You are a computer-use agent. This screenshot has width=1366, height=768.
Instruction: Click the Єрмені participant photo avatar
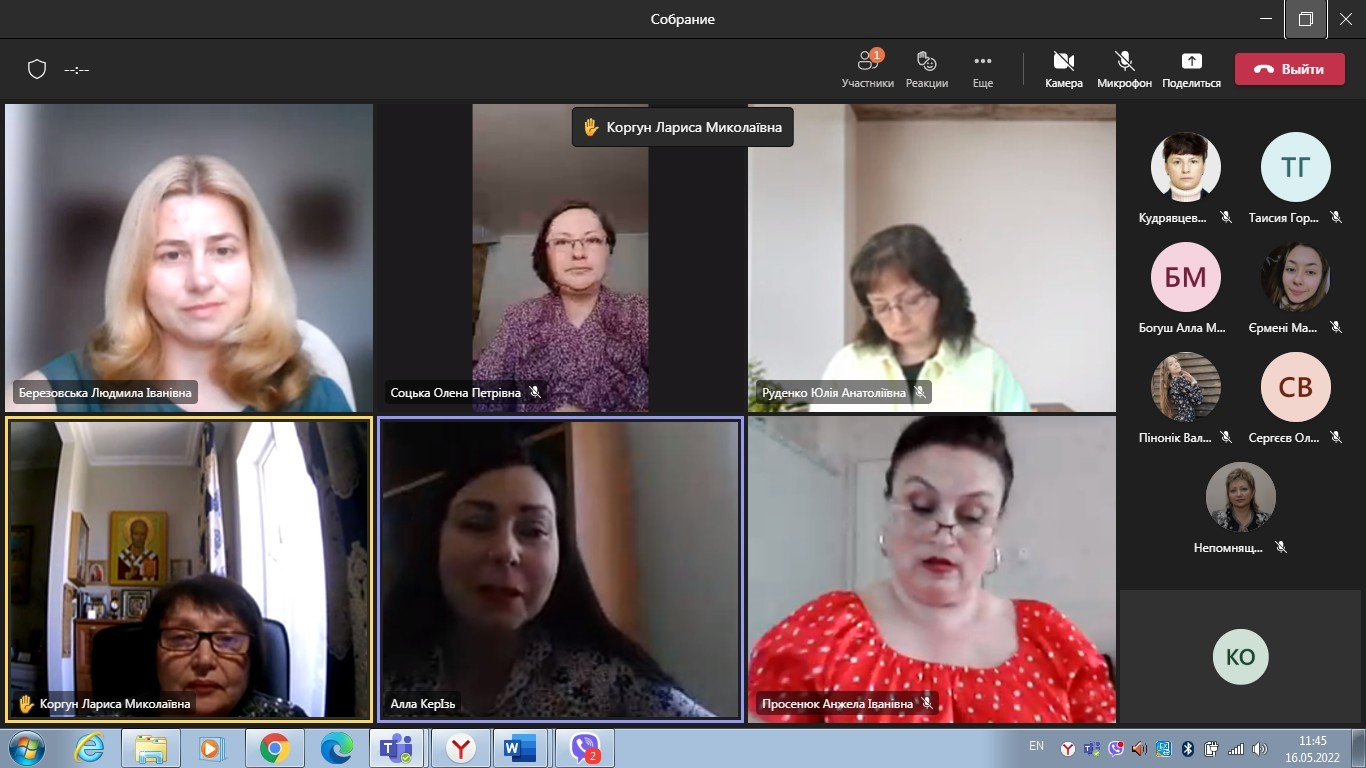click(1296, 277)
